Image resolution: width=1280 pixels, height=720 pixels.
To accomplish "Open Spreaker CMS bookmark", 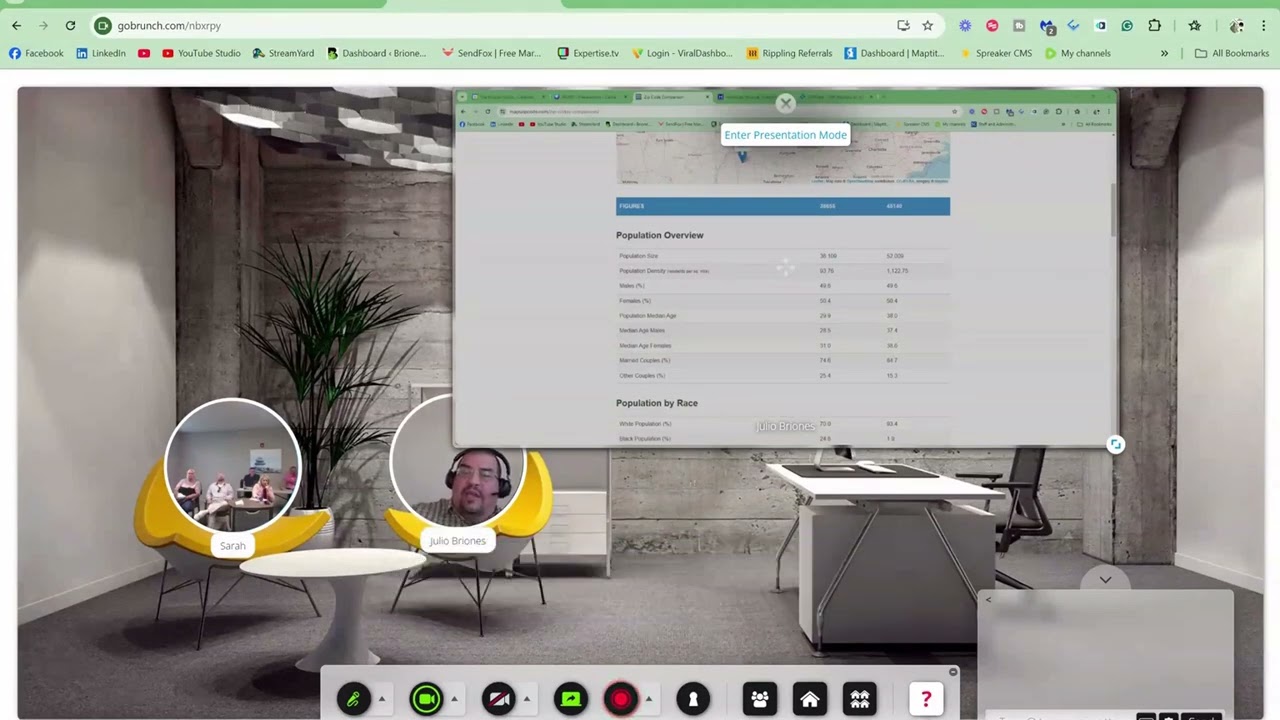I will pos(995,53).
